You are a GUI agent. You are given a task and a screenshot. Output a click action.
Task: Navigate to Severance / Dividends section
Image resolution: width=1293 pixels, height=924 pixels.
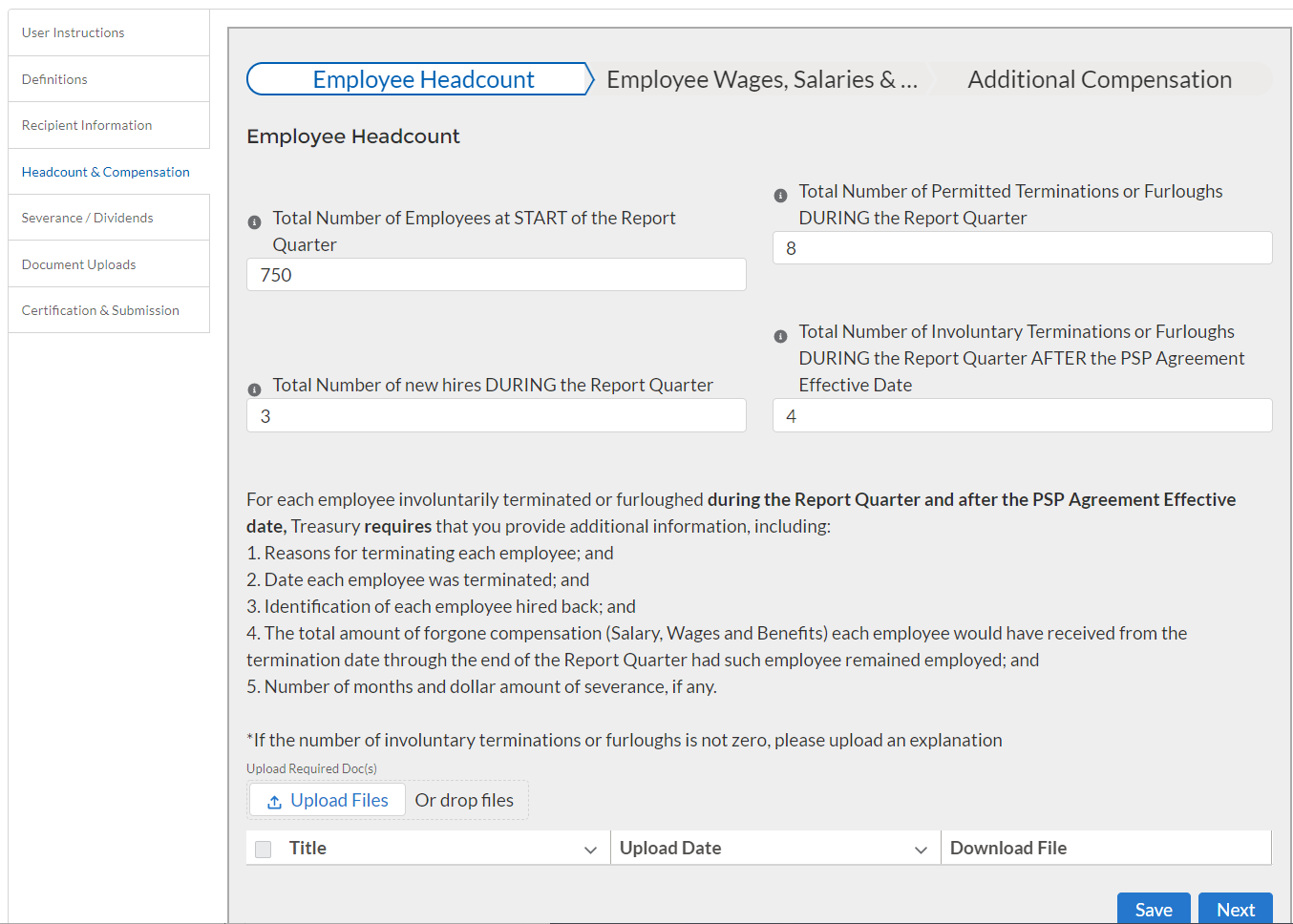87,218
